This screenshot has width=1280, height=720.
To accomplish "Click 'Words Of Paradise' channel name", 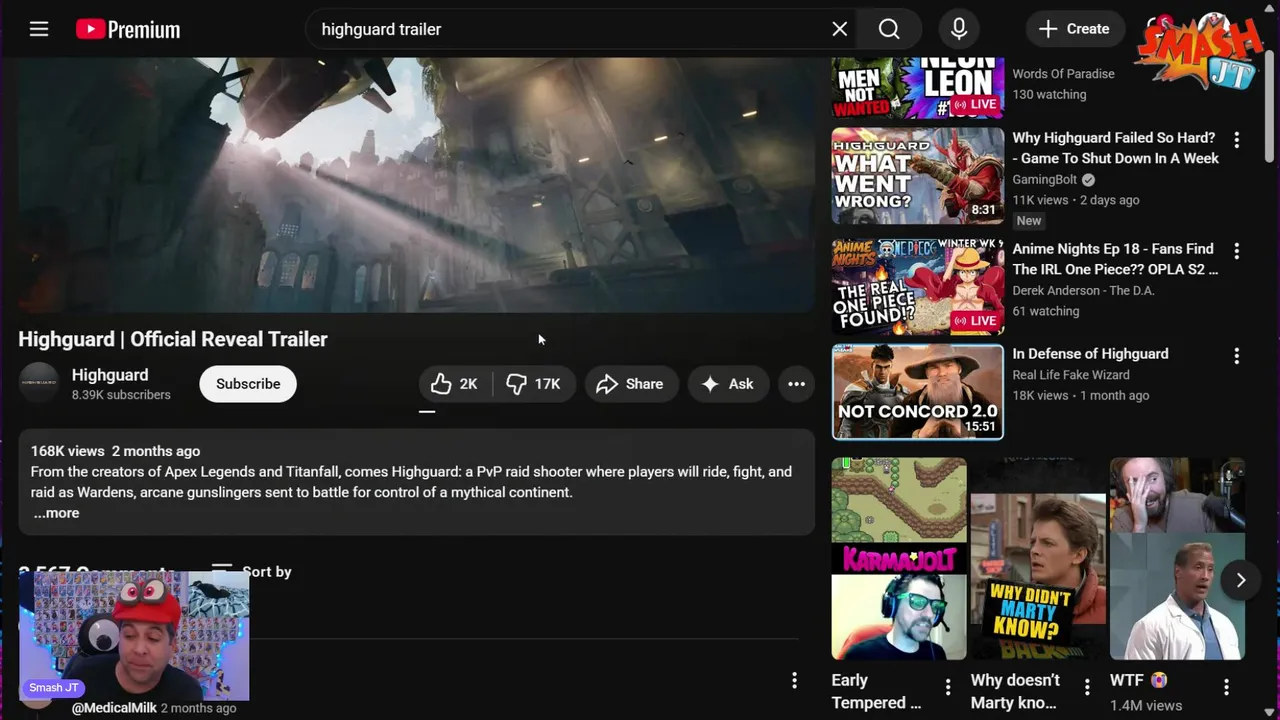I will [x=1063, y=74].
